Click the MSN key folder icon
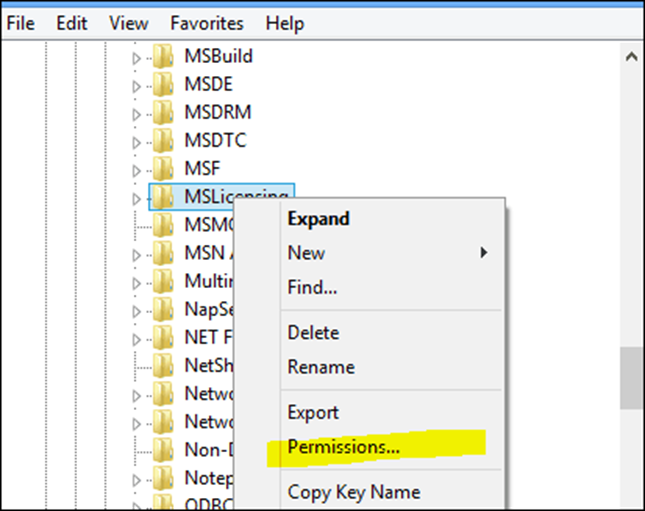The image size is (645, 511). pos(163,253)
